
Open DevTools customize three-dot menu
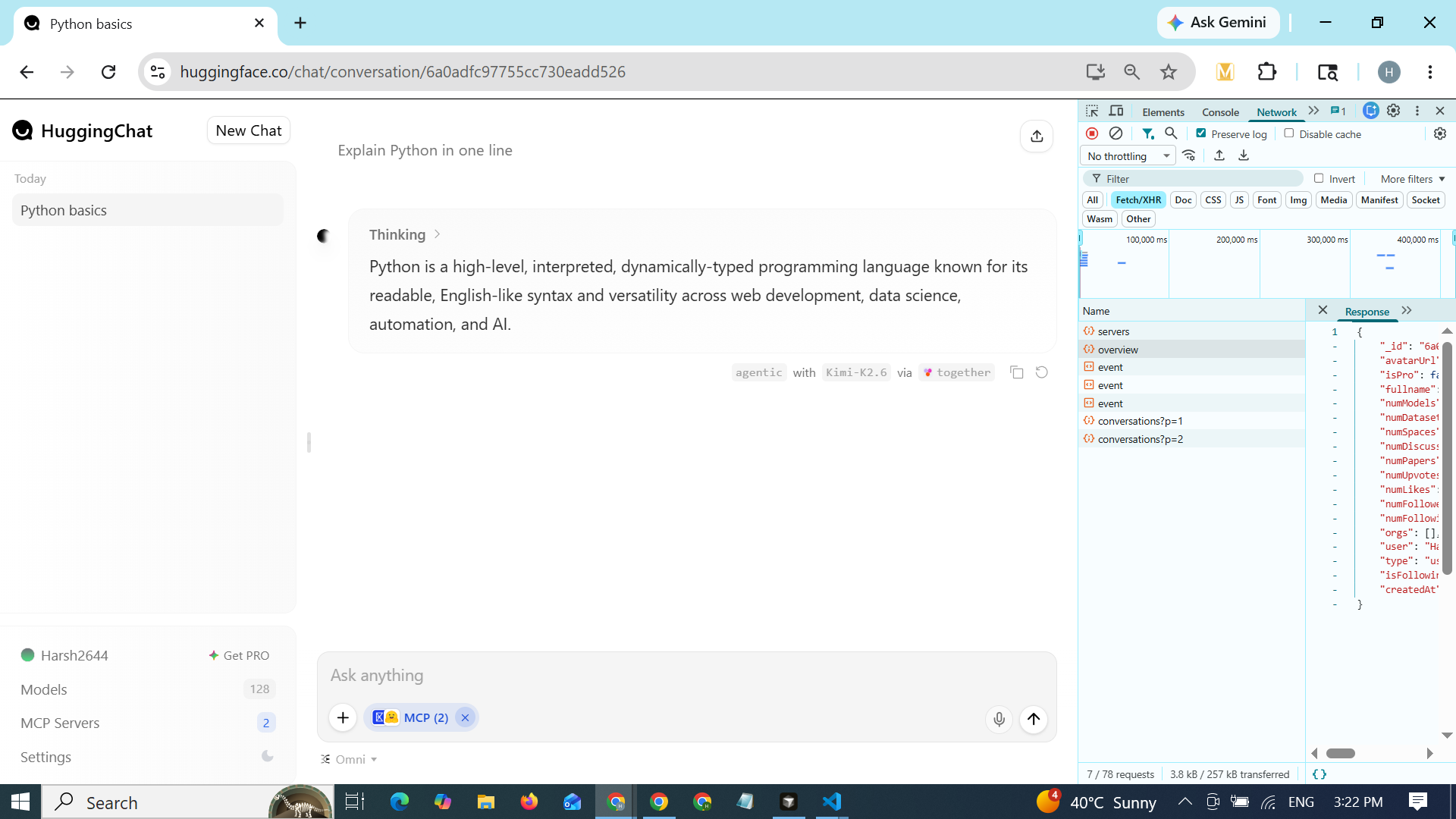(x=1417, y=111)
